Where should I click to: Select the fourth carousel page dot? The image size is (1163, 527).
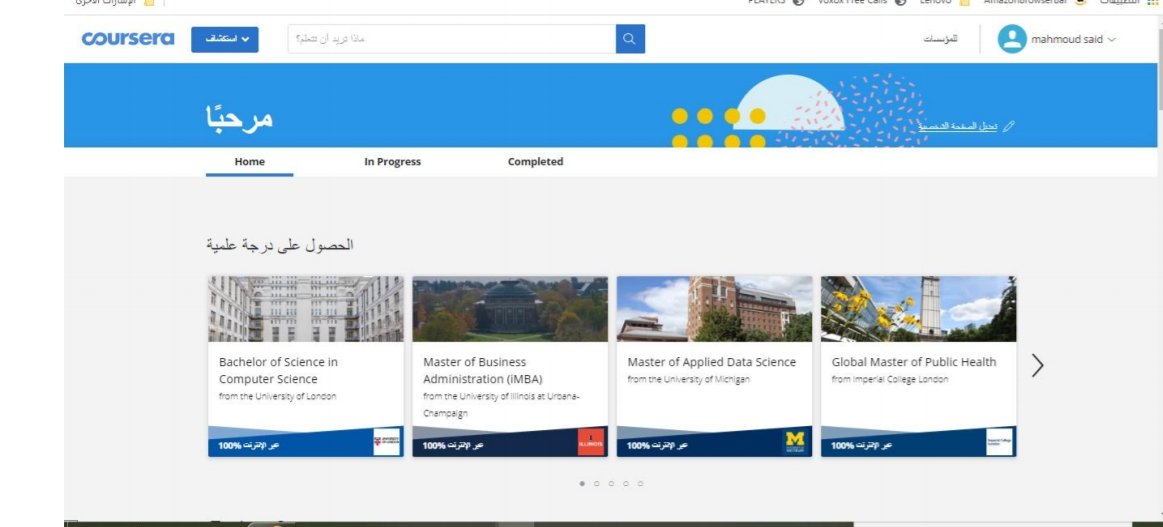[625, 483]
